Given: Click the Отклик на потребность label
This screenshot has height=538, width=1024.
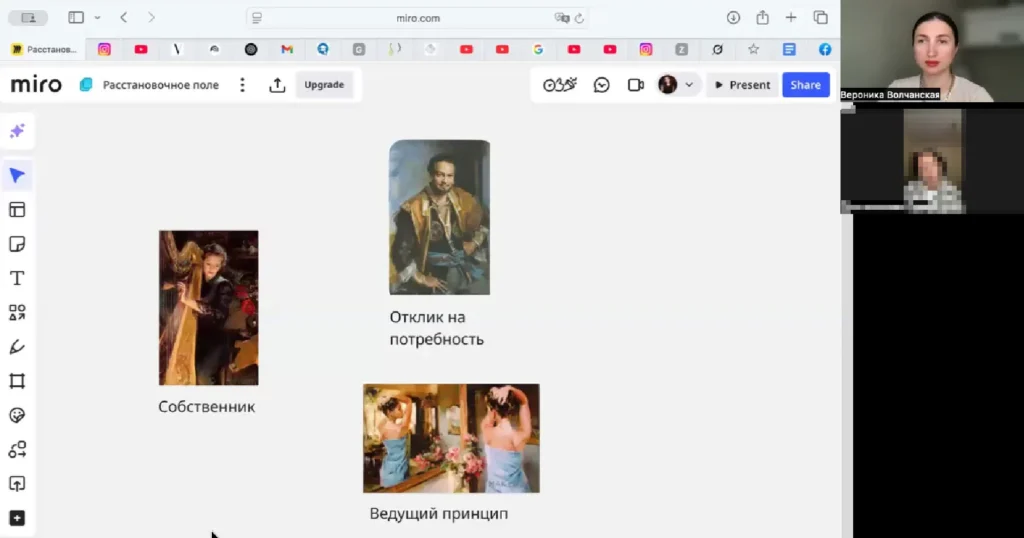Looking at the screenshot, I should [436, 328].
